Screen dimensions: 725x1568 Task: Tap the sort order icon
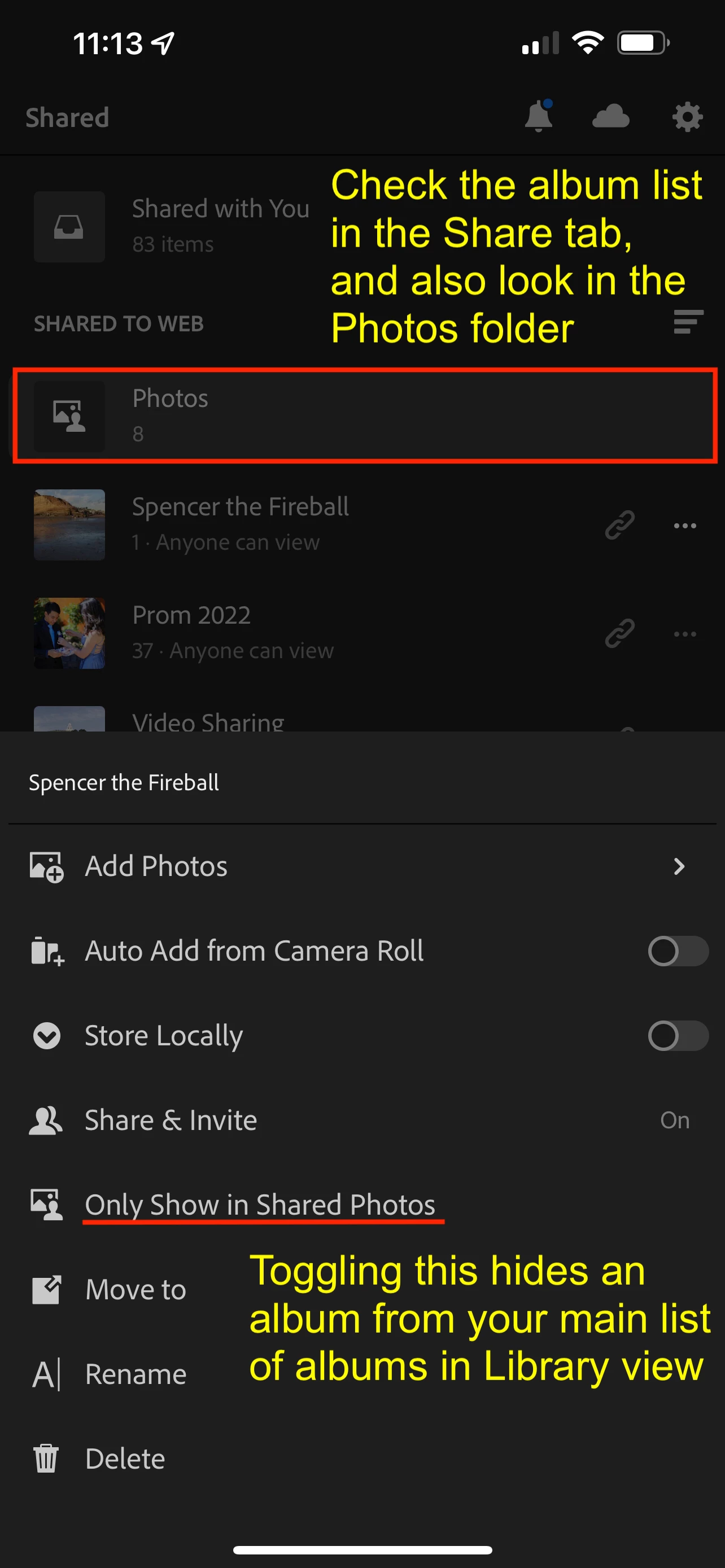coord(688,322)
